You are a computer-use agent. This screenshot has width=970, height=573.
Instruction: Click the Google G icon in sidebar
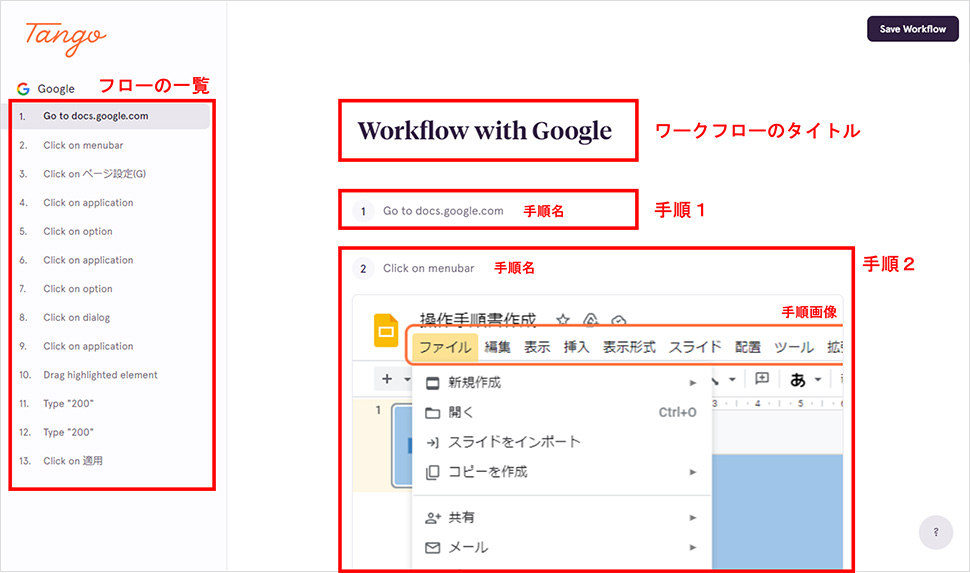coord(24,89)
